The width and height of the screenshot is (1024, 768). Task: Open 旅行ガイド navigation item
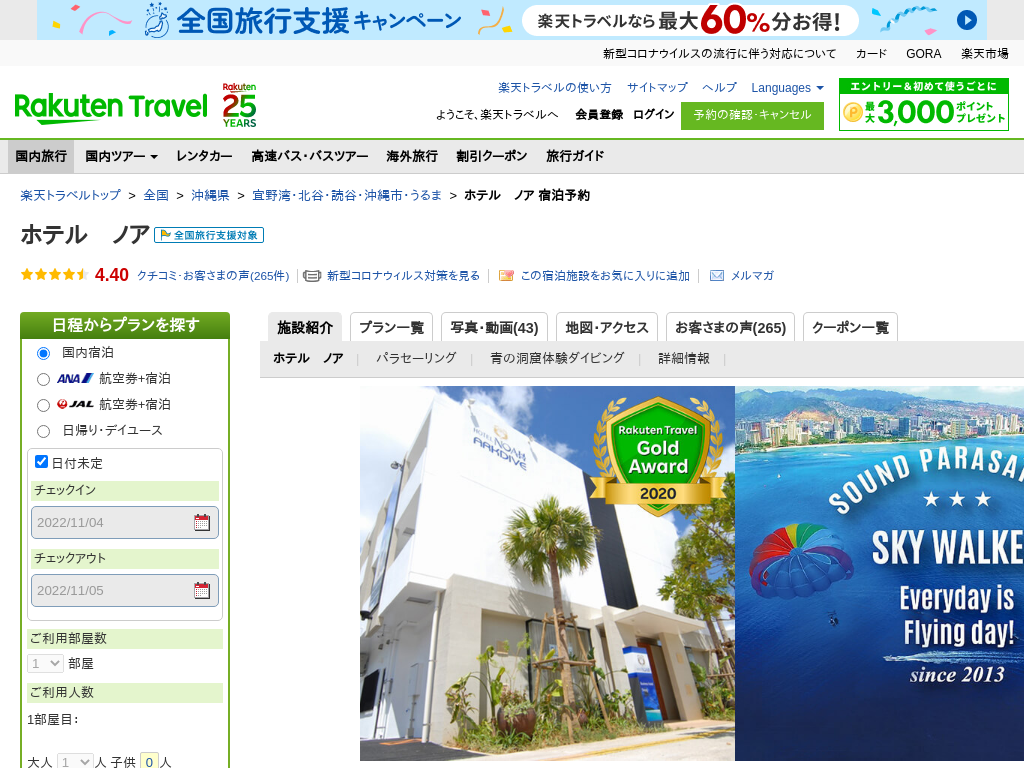pos(575,156)
